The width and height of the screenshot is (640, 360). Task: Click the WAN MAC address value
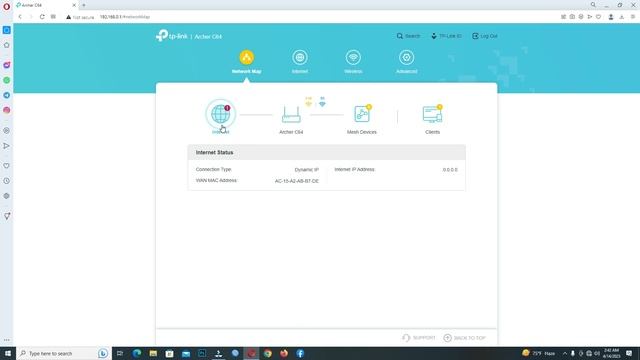point(297,181)
